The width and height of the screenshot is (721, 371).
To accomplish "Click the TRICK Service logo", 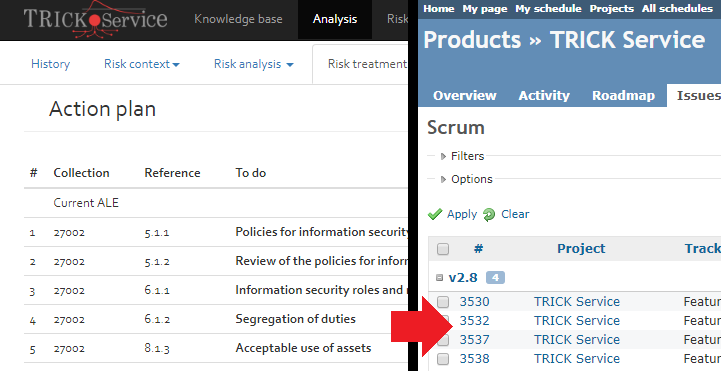I will click(x=95, y=19).
